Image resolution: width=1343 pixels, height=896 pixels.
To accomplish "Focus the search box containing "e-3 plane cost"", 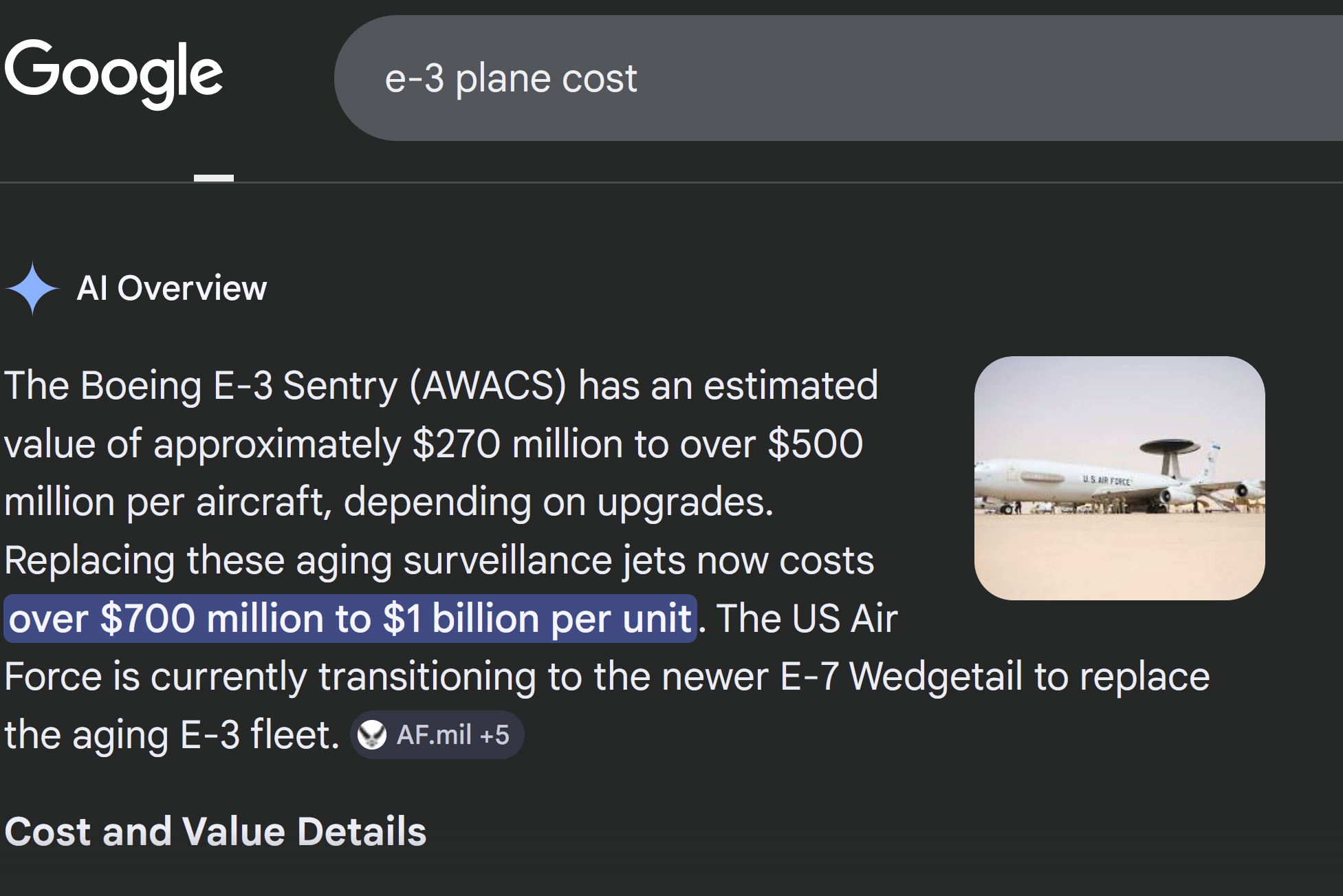I will (x=825, y=78).
